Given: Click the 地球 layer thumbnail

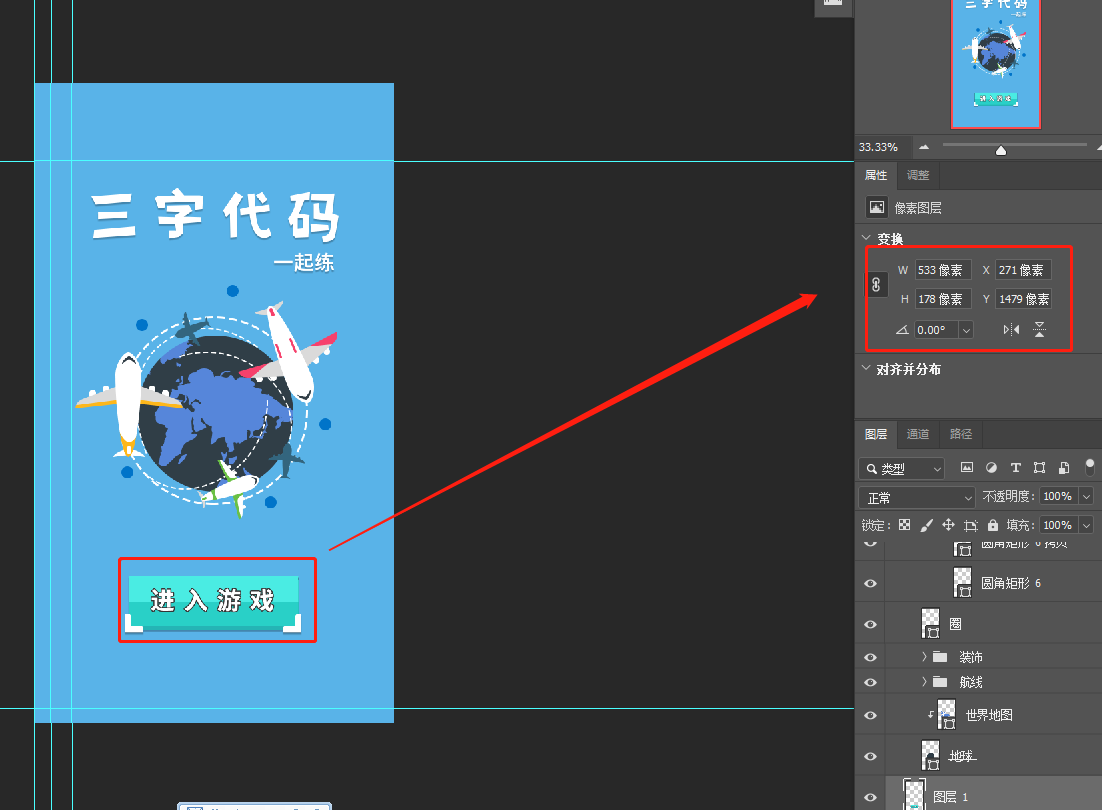Looking at the screenshot, I should pyautogui.click(x=930, y=755).
